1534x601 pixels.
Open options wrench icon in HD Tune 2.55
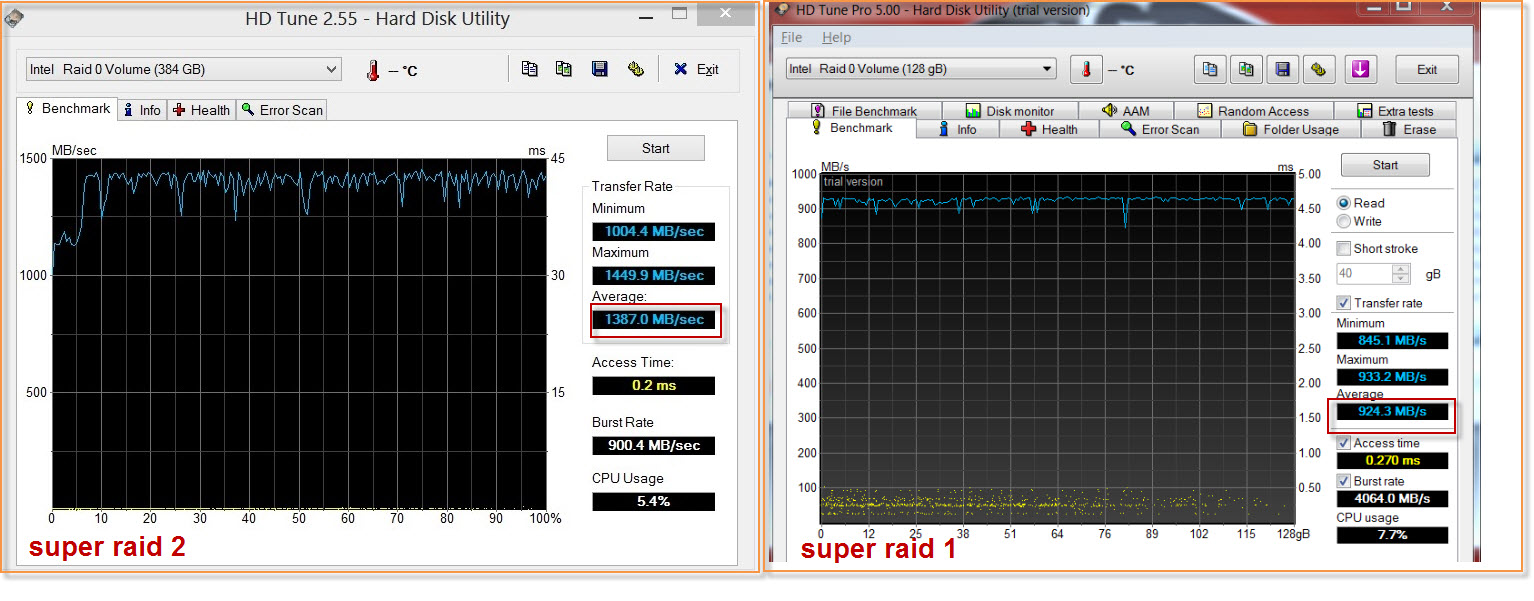click(635, 69)
